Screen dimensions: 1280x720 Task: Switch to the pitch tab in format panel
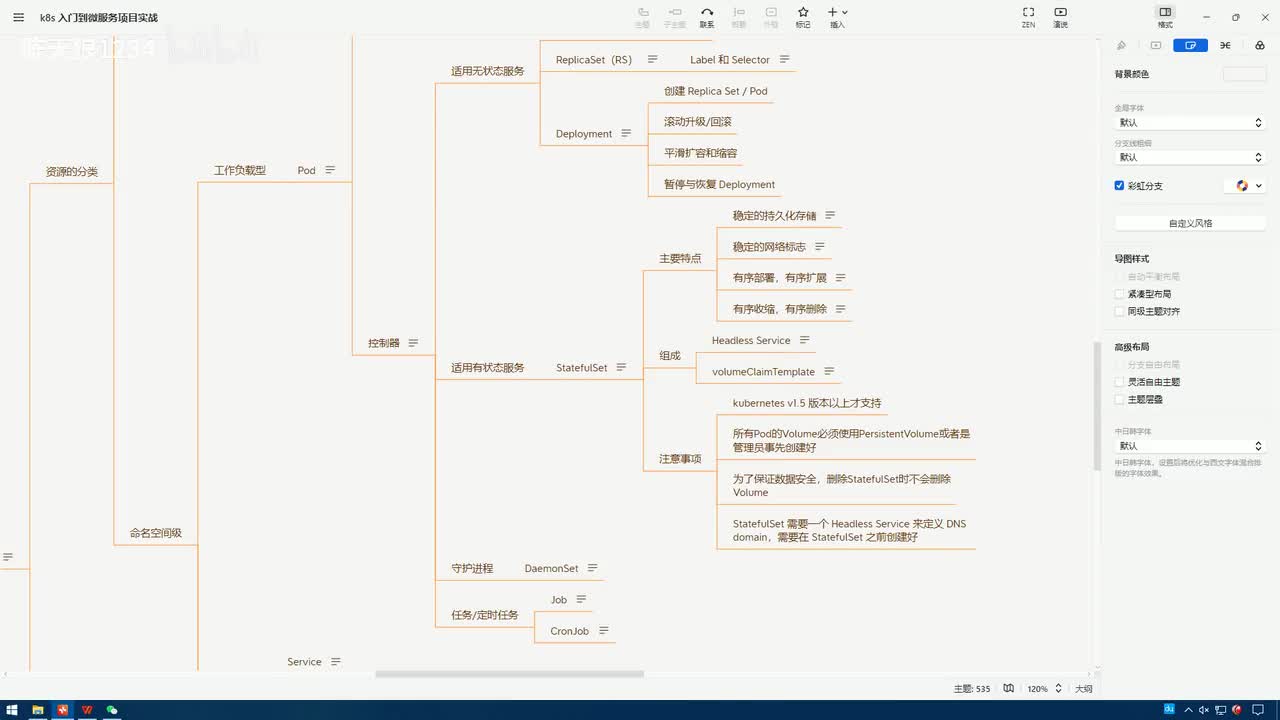(x=1156, y=45)
